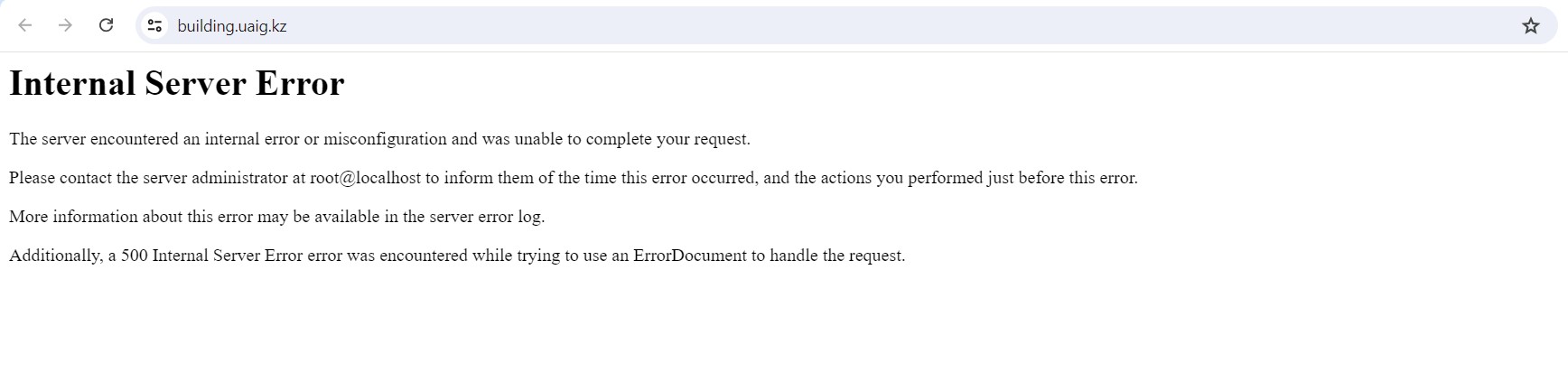This screenshot has height=391, width=1568.
Task: Click the browser Back arrow
Action: [x=25, y=25]
